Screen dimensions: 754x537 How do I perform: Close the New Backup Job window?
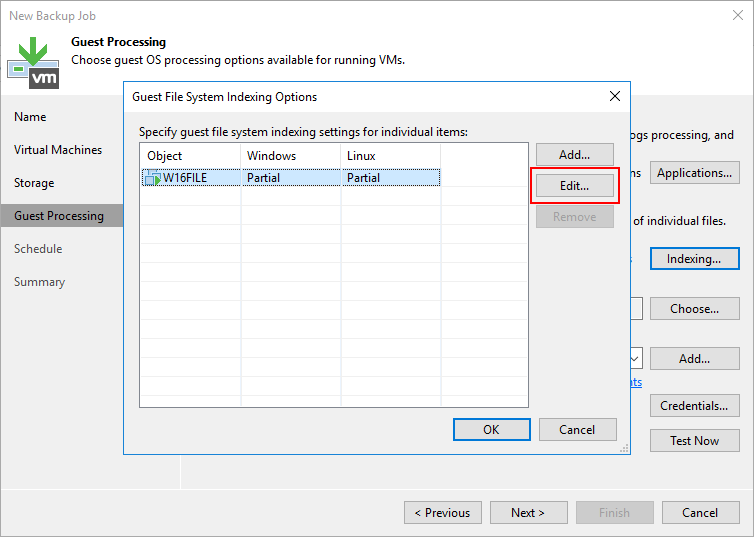733,16
